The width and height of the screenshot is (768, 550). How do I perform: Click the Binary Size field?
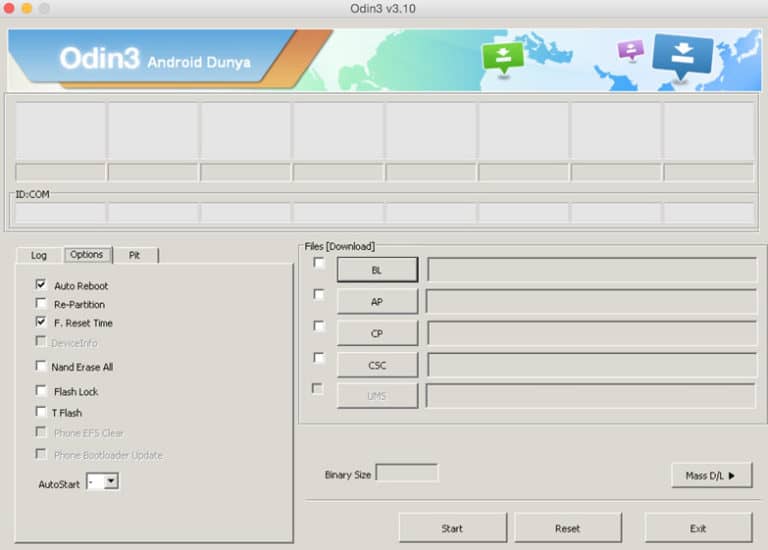pos(406,474)
